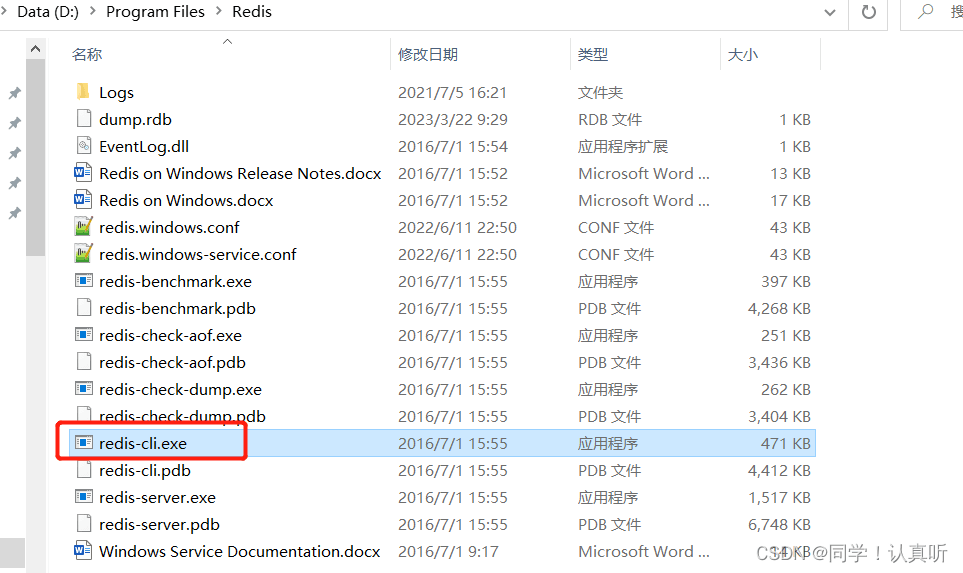Click the navigation pane scroll-up arrow
963x573 pixels.
click(36, 49)
